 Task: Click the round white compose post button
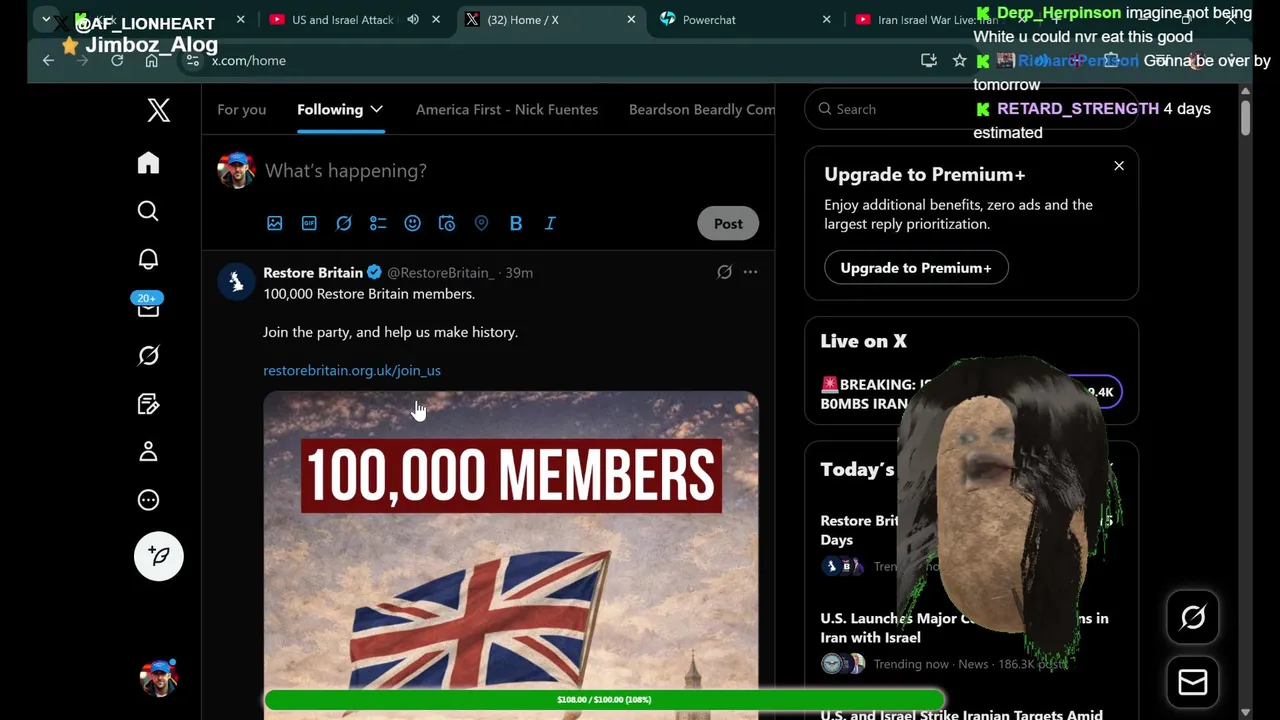[x=159, y=556]
